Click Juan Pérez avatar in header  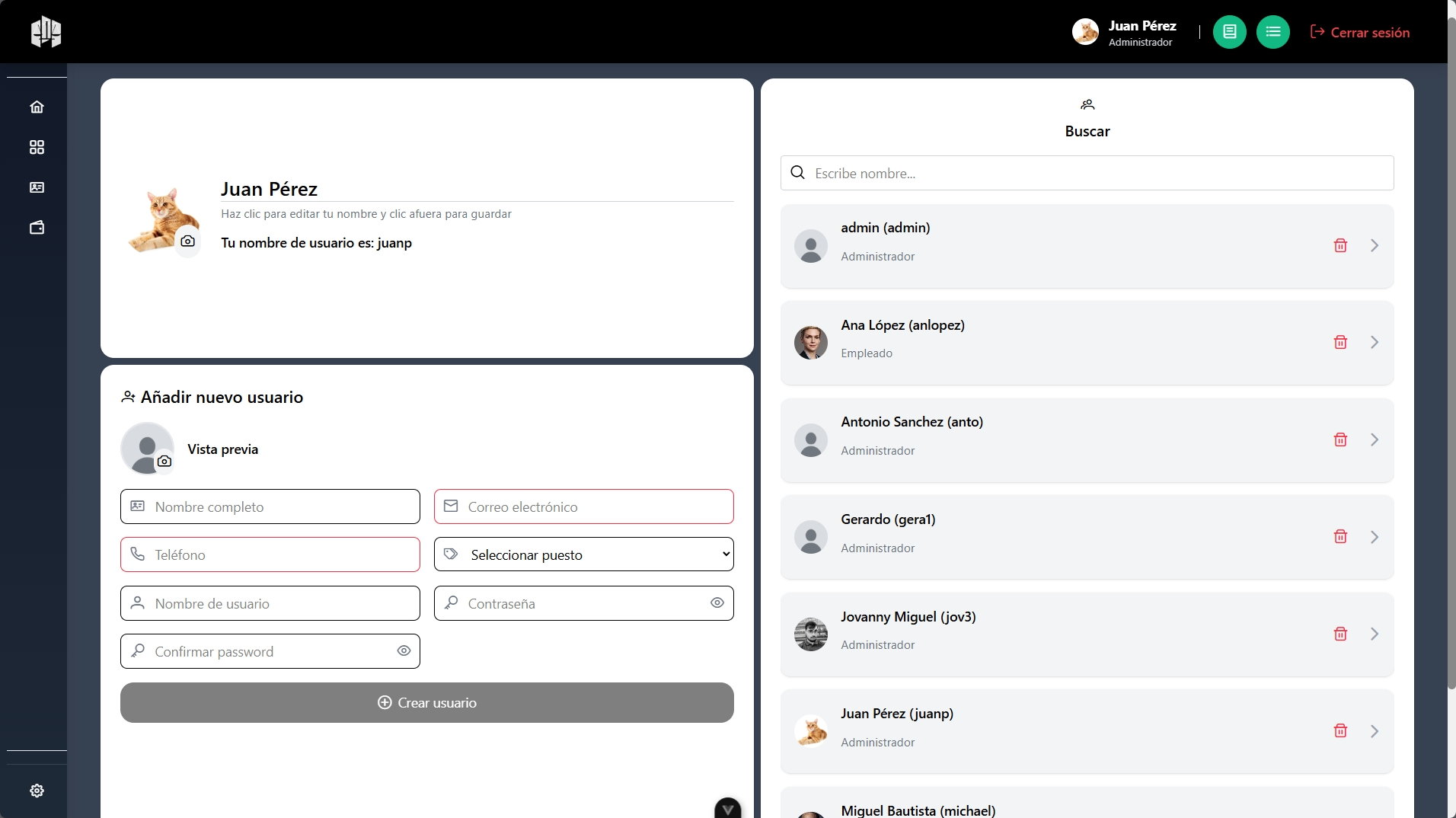click(x=1085, y=32)
